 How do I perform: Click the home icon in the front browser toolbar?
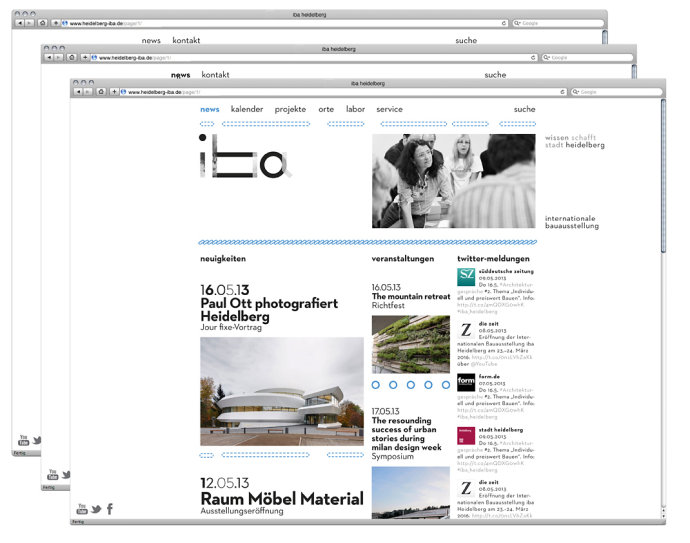pos(101,92)
